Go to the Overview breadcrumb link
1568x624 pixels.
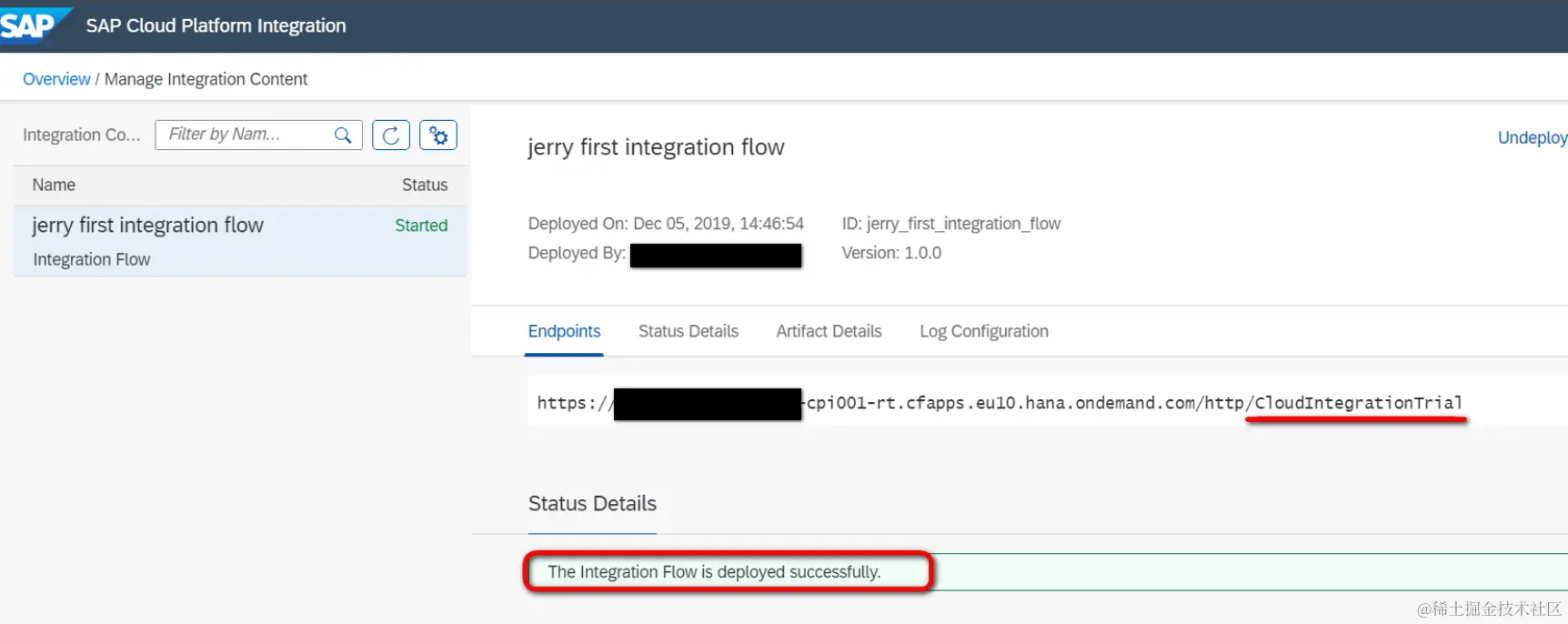[56, 79]
